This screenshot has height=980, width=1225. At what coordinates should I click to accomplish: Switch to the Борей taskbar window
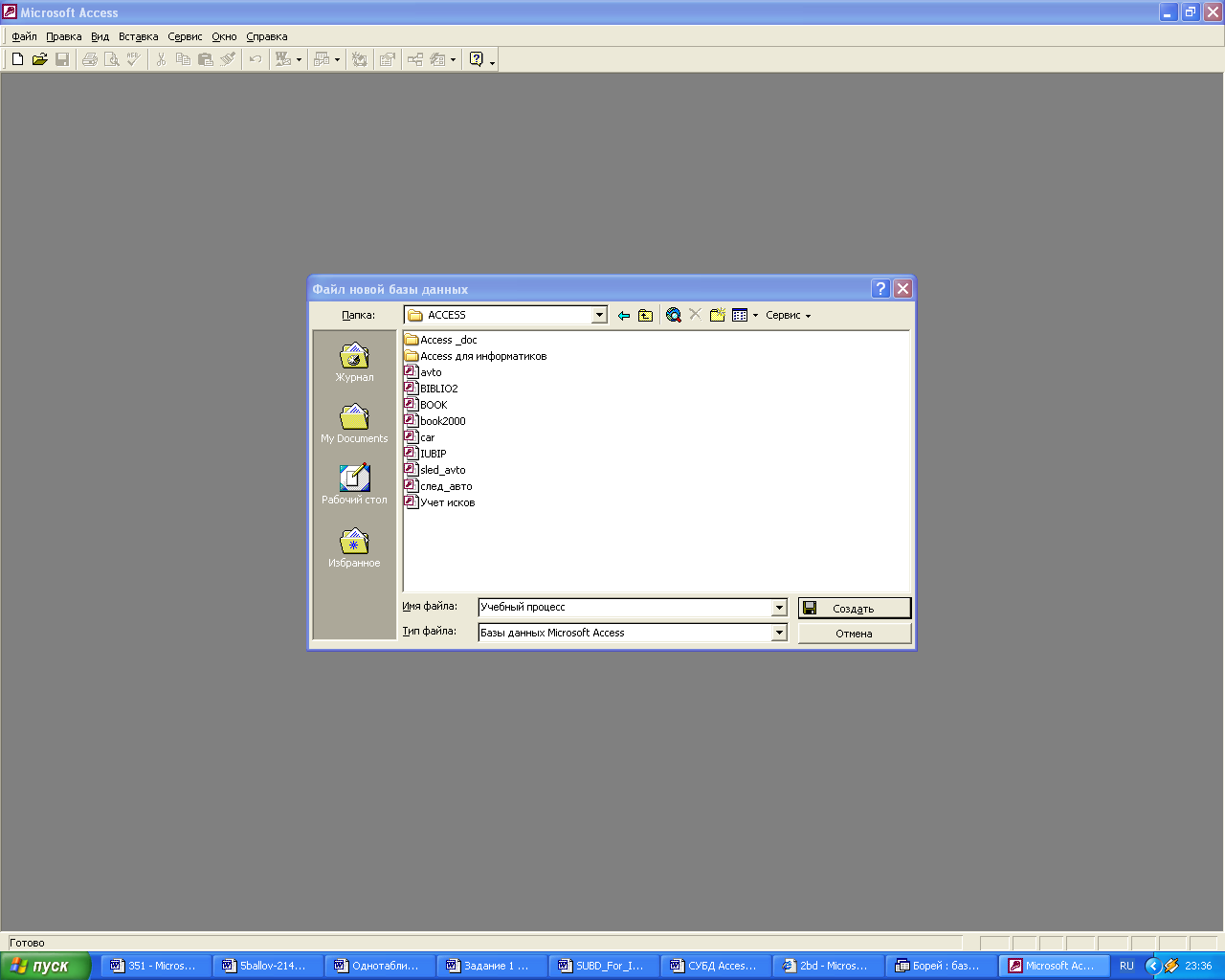tap(941, 966)
